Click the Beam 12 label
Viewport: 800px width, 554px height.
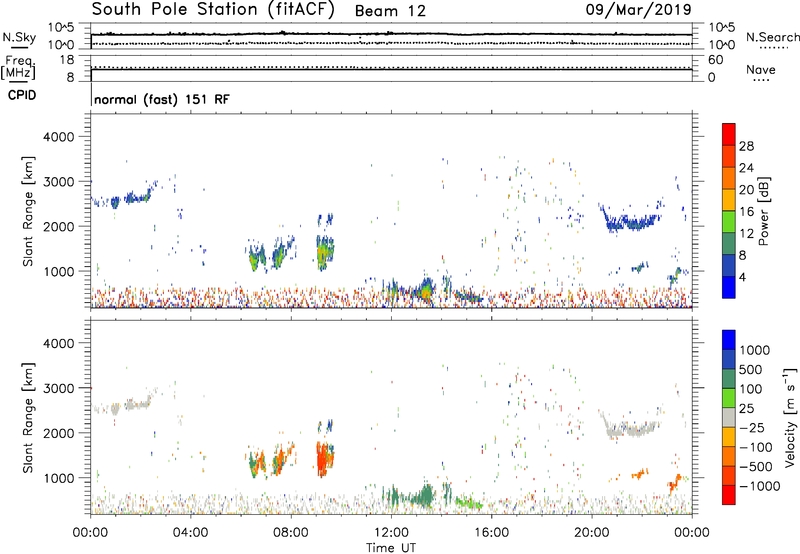click(x=390, y=11)
